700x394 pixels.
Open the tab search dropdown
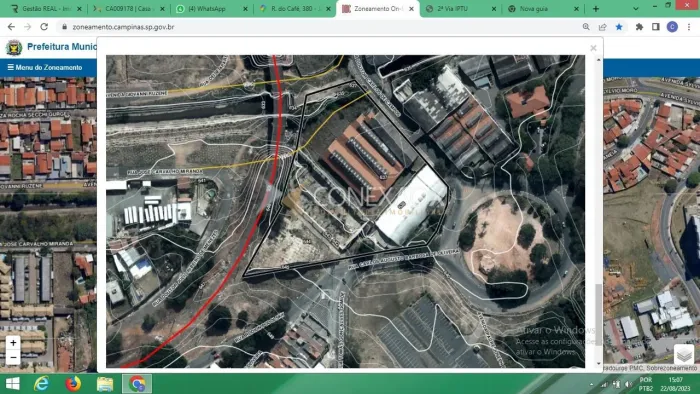tap(636, 8)
